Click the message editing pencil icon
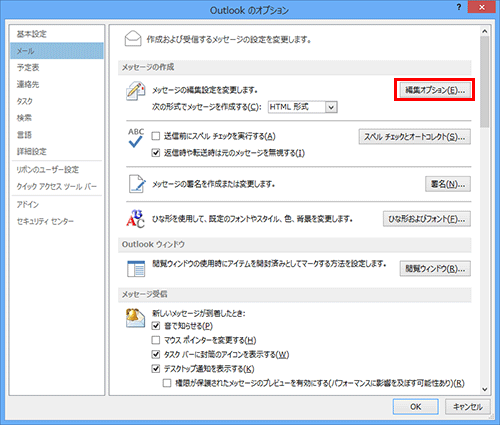The width and height of the screenshot is (500, 425). (136, 91)
